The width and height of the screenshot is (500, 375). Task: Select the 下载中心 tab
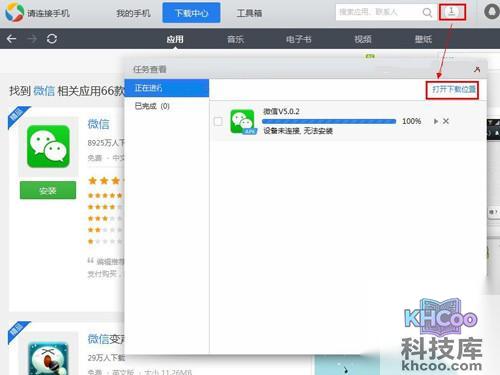coord(191,13)
